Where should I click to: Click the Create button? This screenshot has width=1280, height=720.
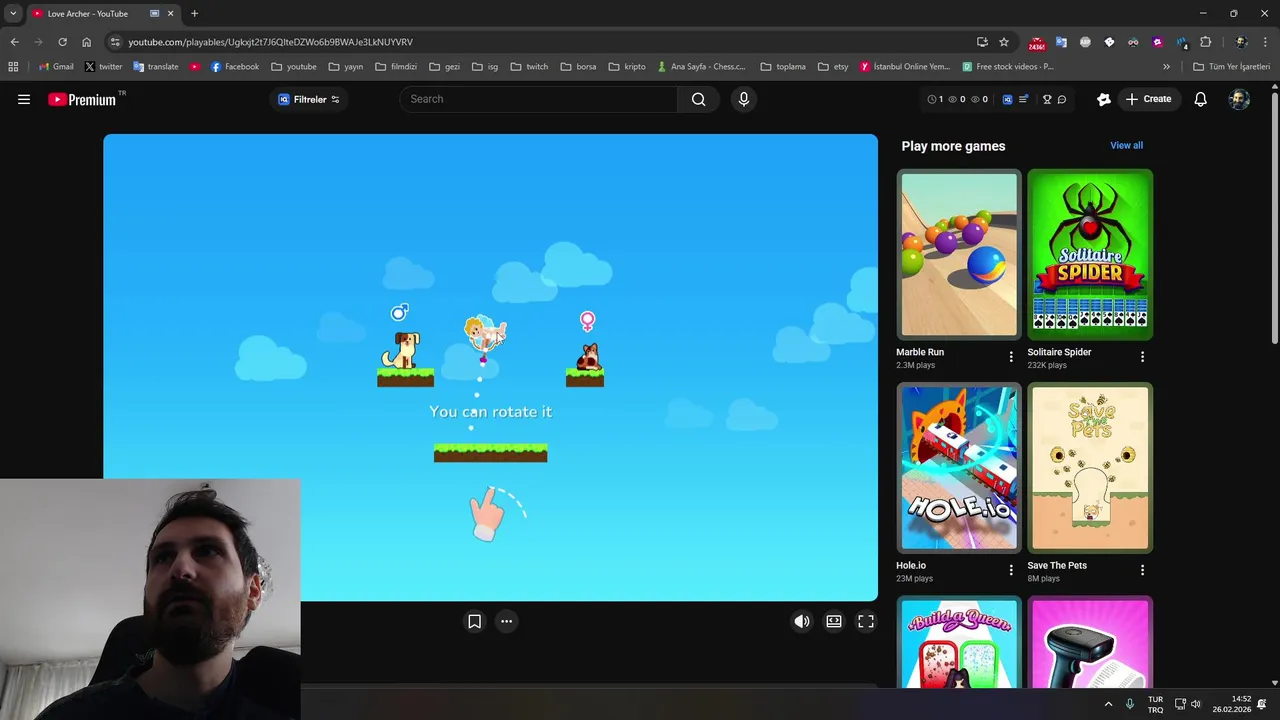1148,99
